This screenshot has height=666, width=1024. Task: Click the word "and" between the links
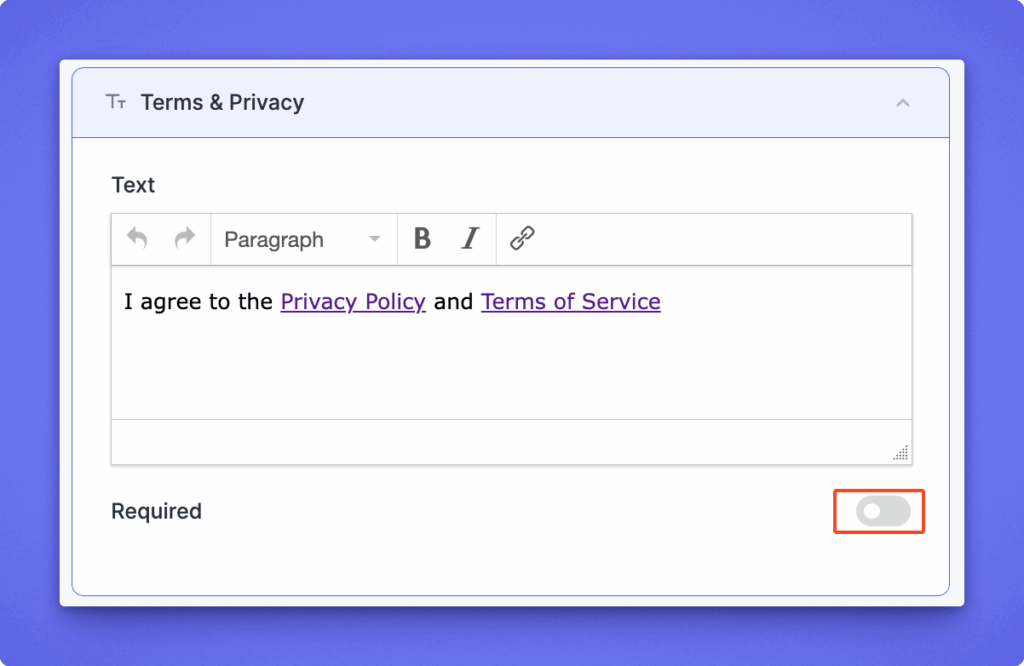(453, 302)
